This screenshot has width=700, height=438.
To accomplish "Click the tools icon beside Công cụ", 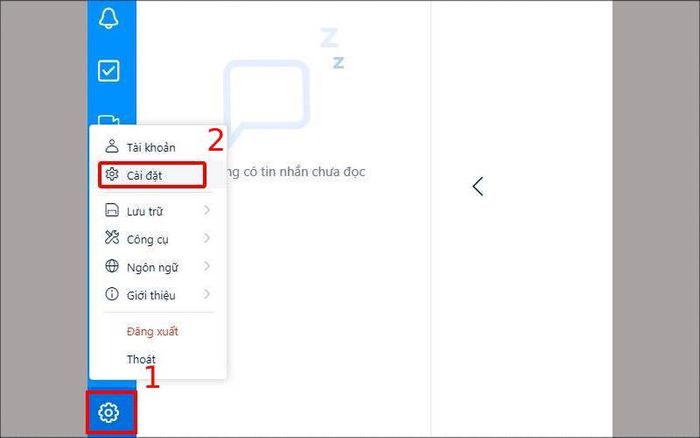I will click(112, 238).
